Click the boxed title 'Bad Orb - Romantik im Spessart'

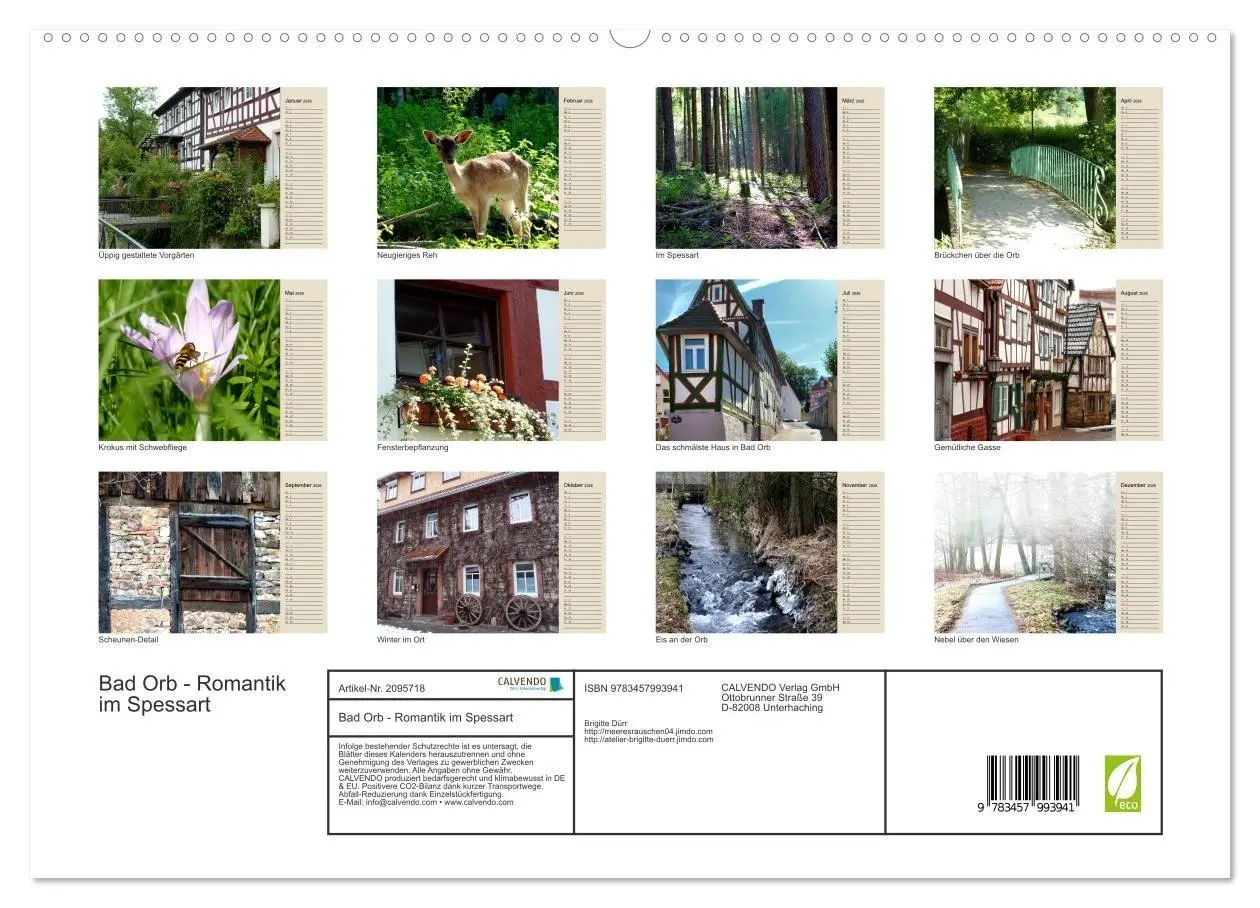tap(426, 717)
